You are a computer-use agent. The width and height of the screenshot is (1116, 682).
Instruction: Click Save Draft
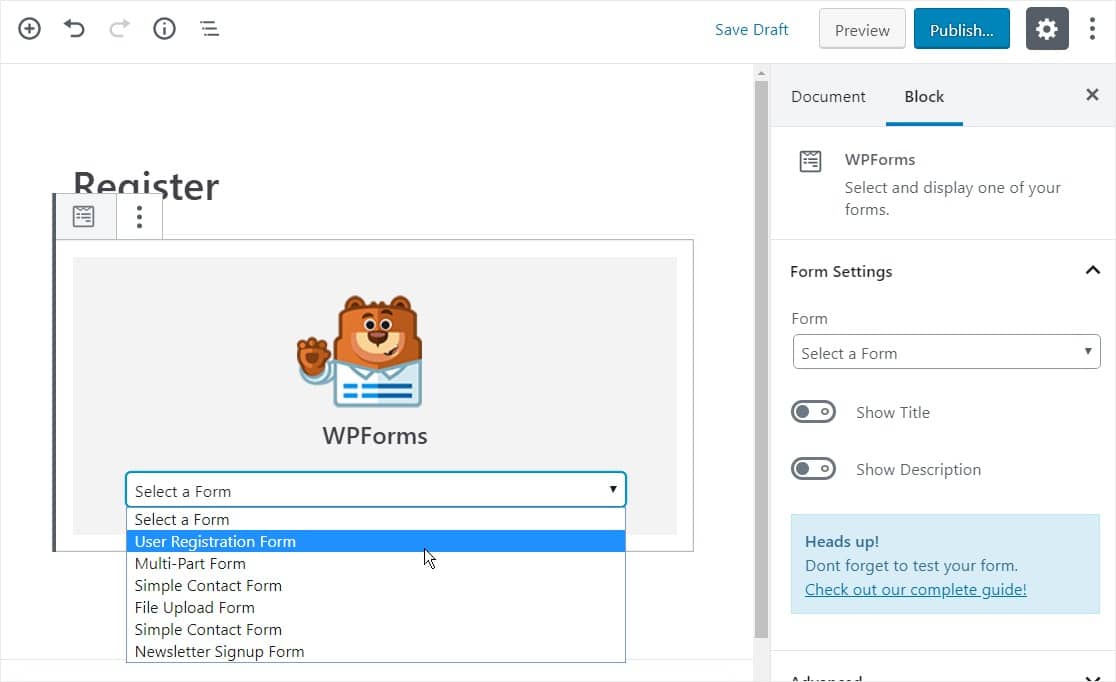point(752,29)
